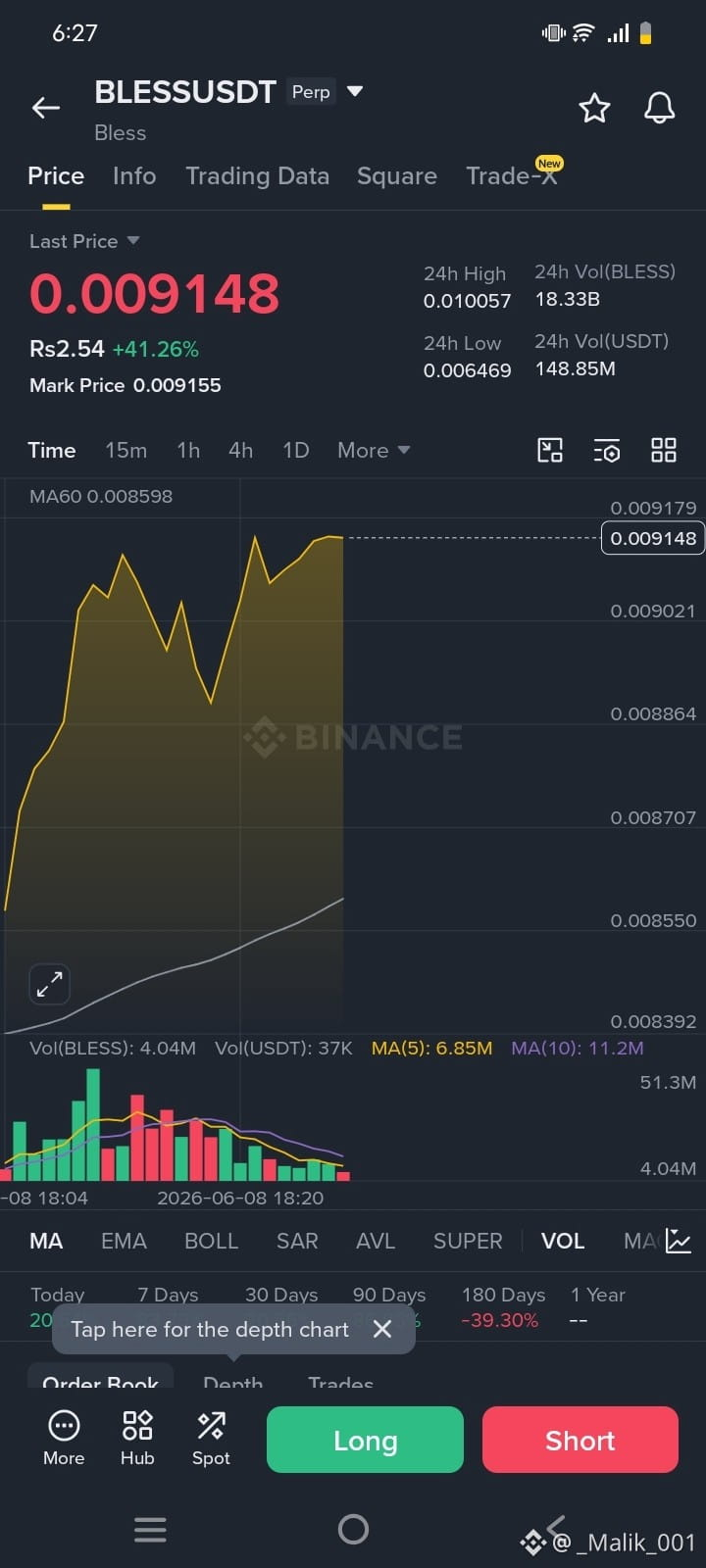Open chart indicator settings icon
706x1568 pixels.
coord(607,450)
